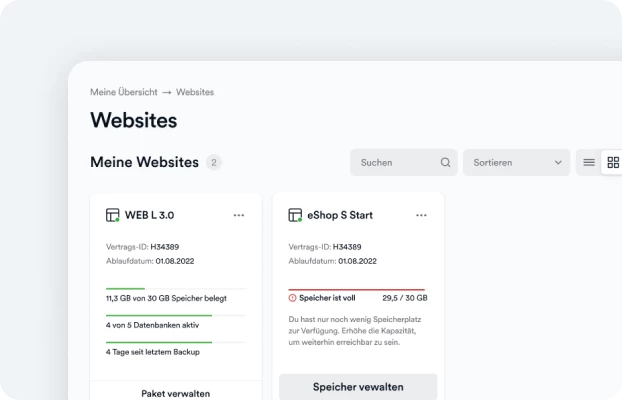The height and width of the screenshot is (400, 622).
Task: Click the eShop S Start website icon
Action: coord(295,215)
